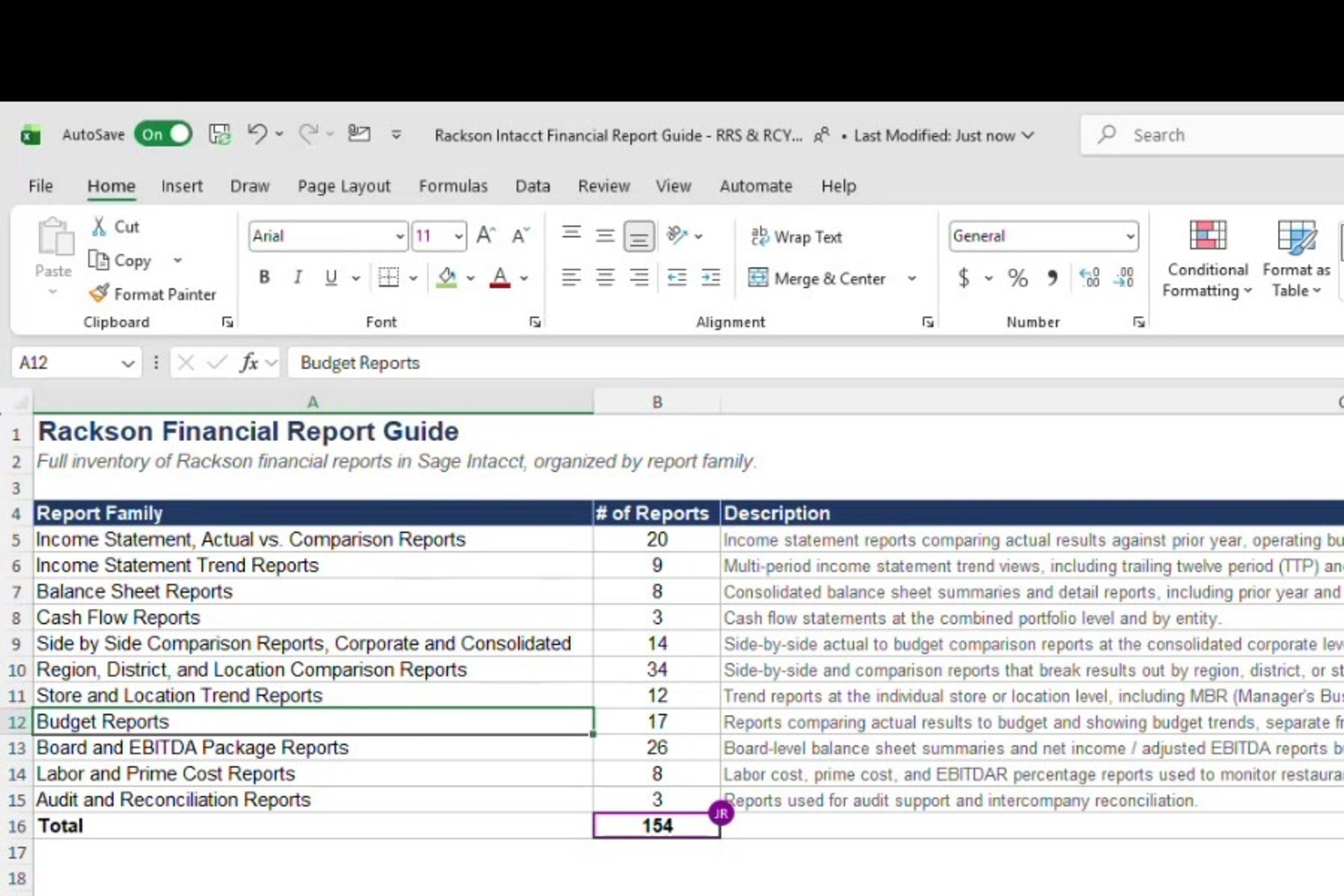Click formula bar containing Budget Reports
The width and height of the screenshot is (1344, 896).
pos(817,363)
